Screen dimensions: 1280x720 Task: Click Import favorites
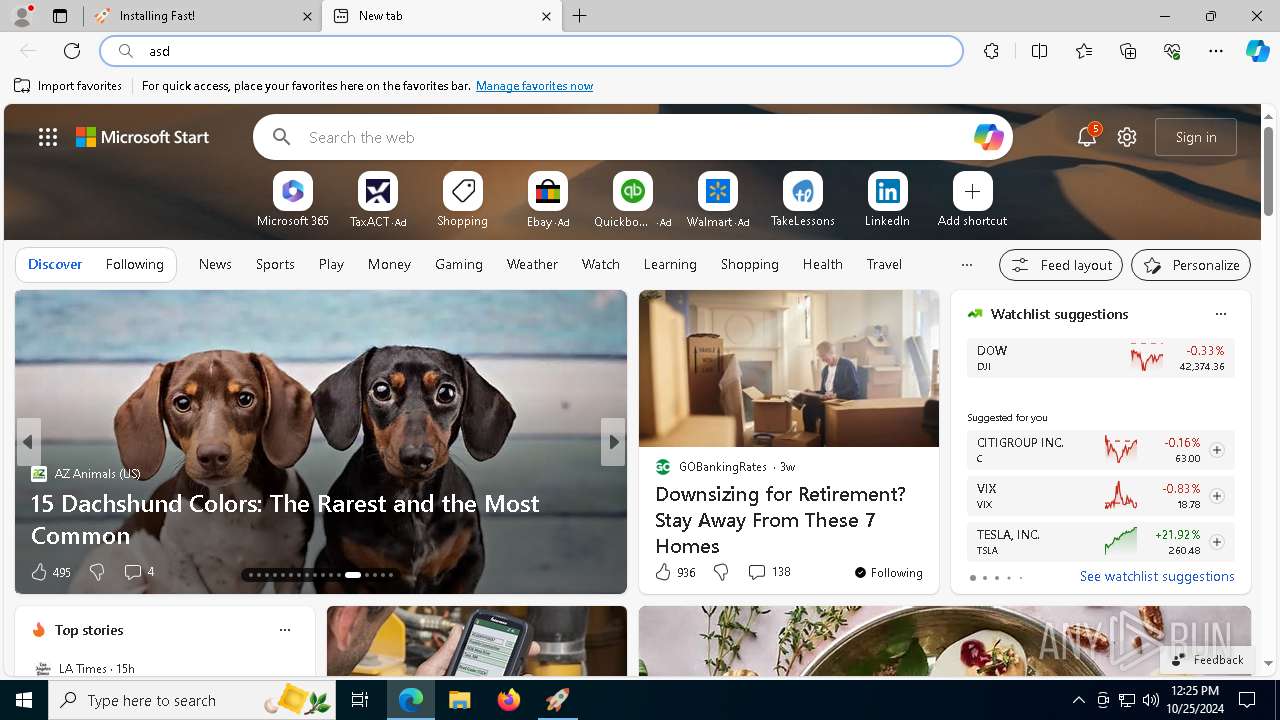pos(68,86)
